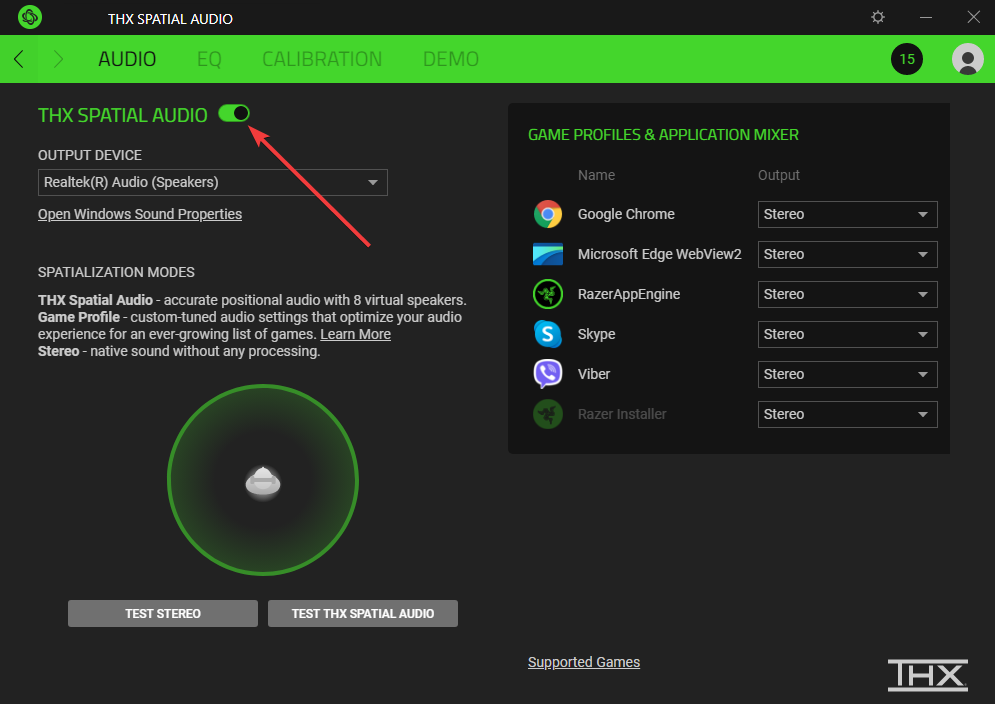Click the RazerAppEngine icon
This screenshot has height=704, width=995.
548,295
